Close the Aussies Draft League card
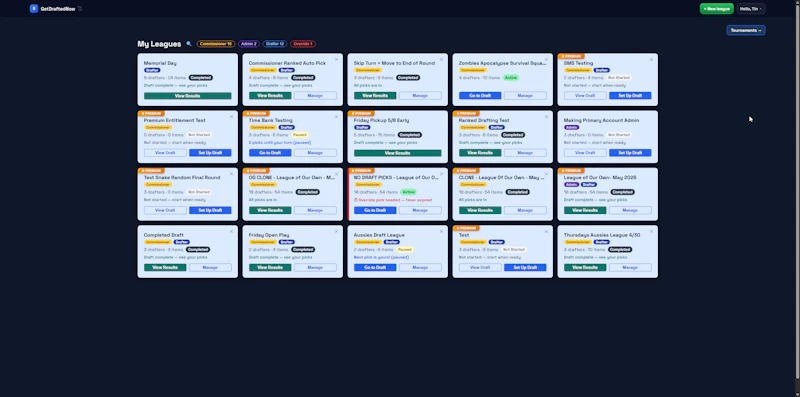The image size is (800, 397). 441,232
